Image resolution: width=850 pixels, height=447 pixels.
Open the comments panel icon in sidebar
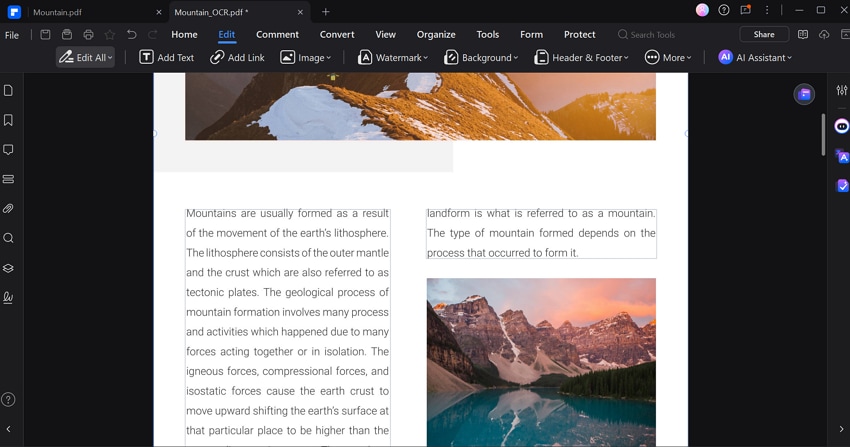click(8, 150)
